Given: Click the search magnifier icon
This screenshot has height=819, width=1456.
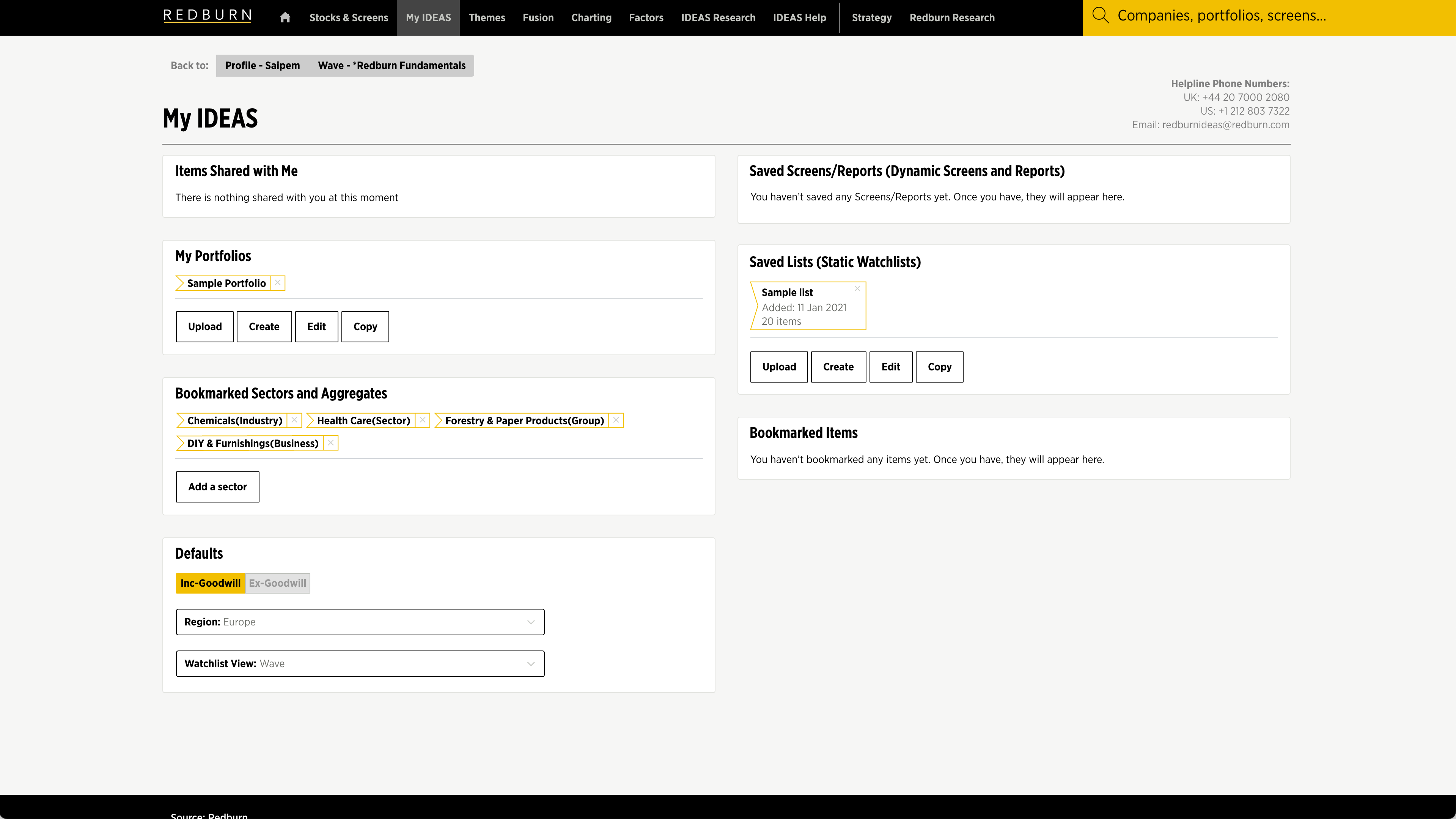Looking at the screenshot, I should point(1100,15).
